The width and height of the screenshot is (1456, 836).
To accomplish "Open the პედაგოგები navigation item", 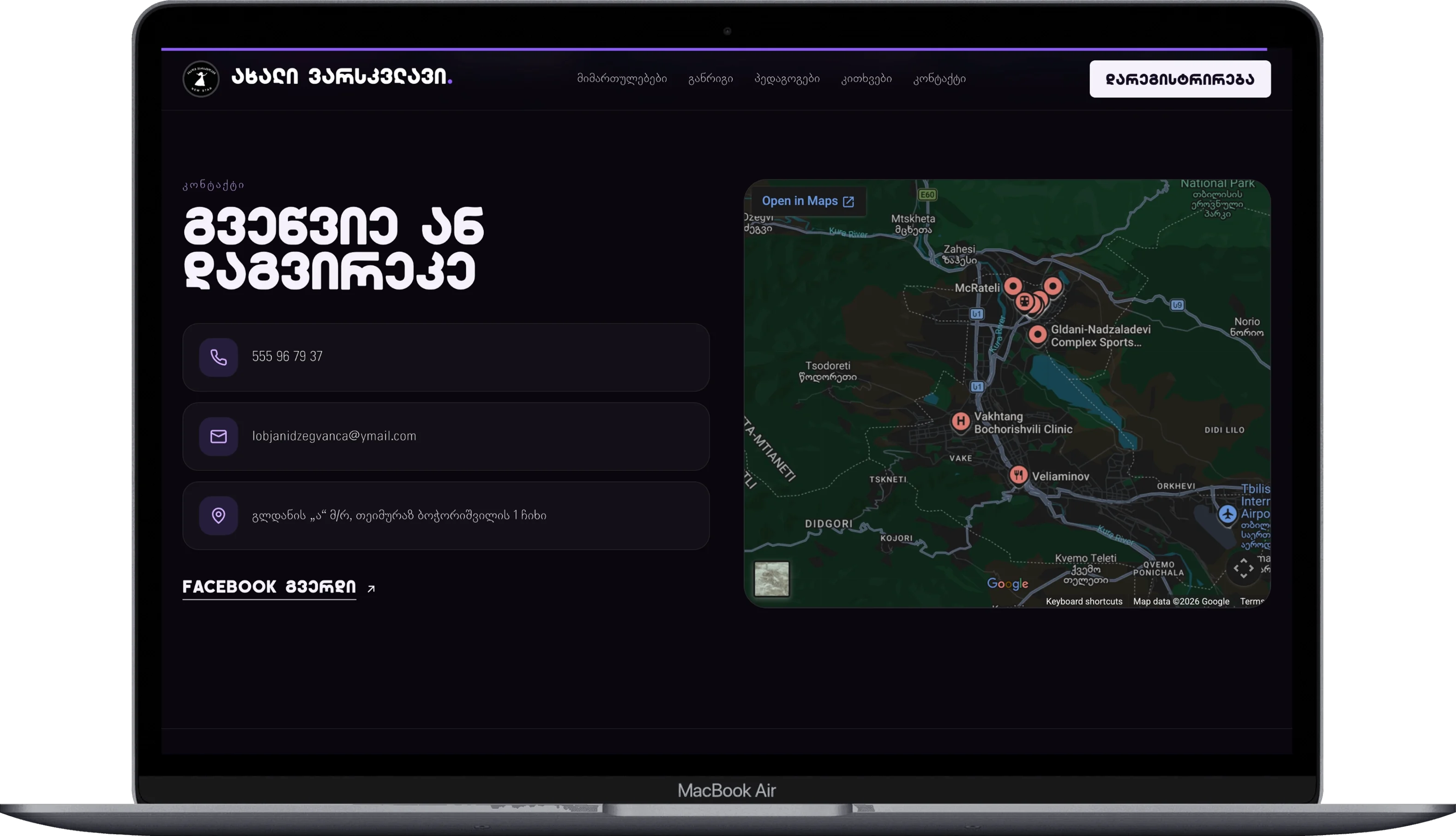I will [x=787, y=78].
